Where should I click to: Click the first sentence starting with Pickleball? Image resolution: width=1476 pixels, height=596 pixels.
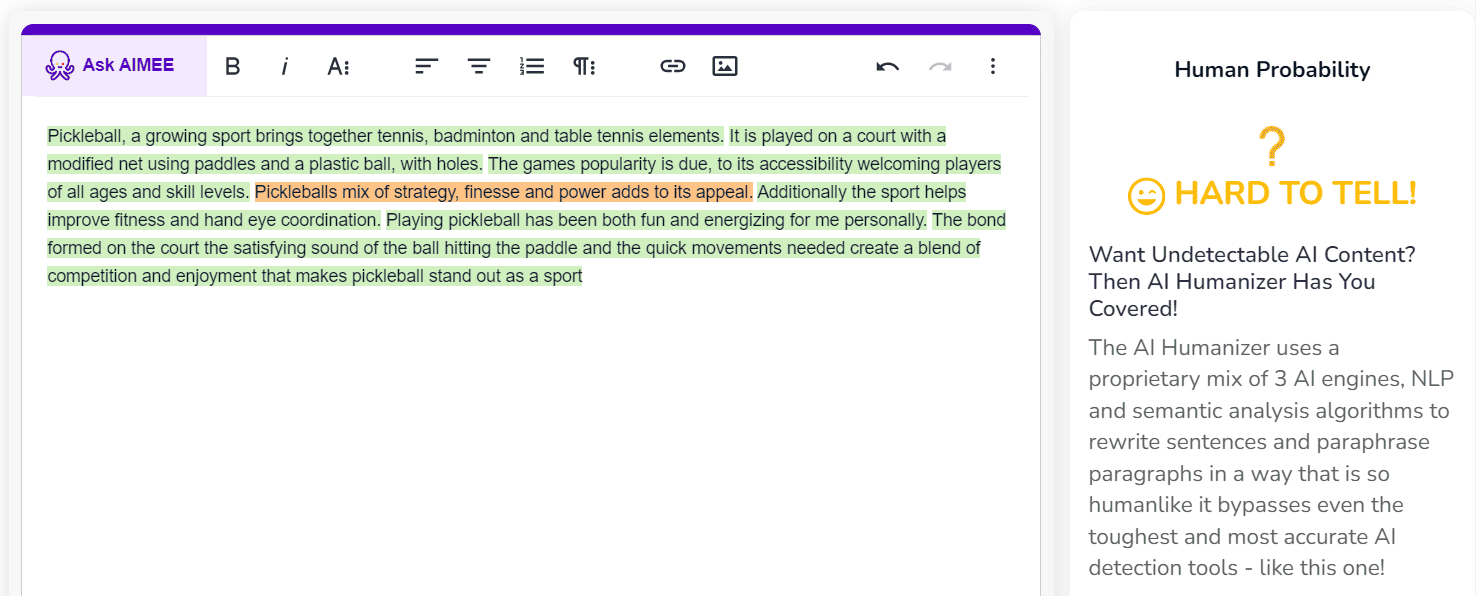(385, 136)
